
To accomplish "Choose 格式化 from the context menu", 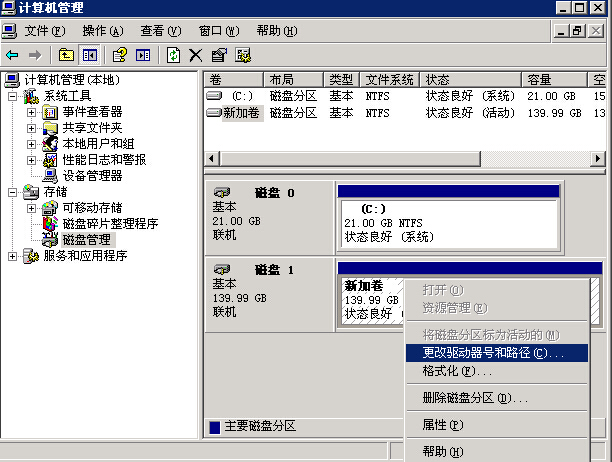I will pos(446,371).
